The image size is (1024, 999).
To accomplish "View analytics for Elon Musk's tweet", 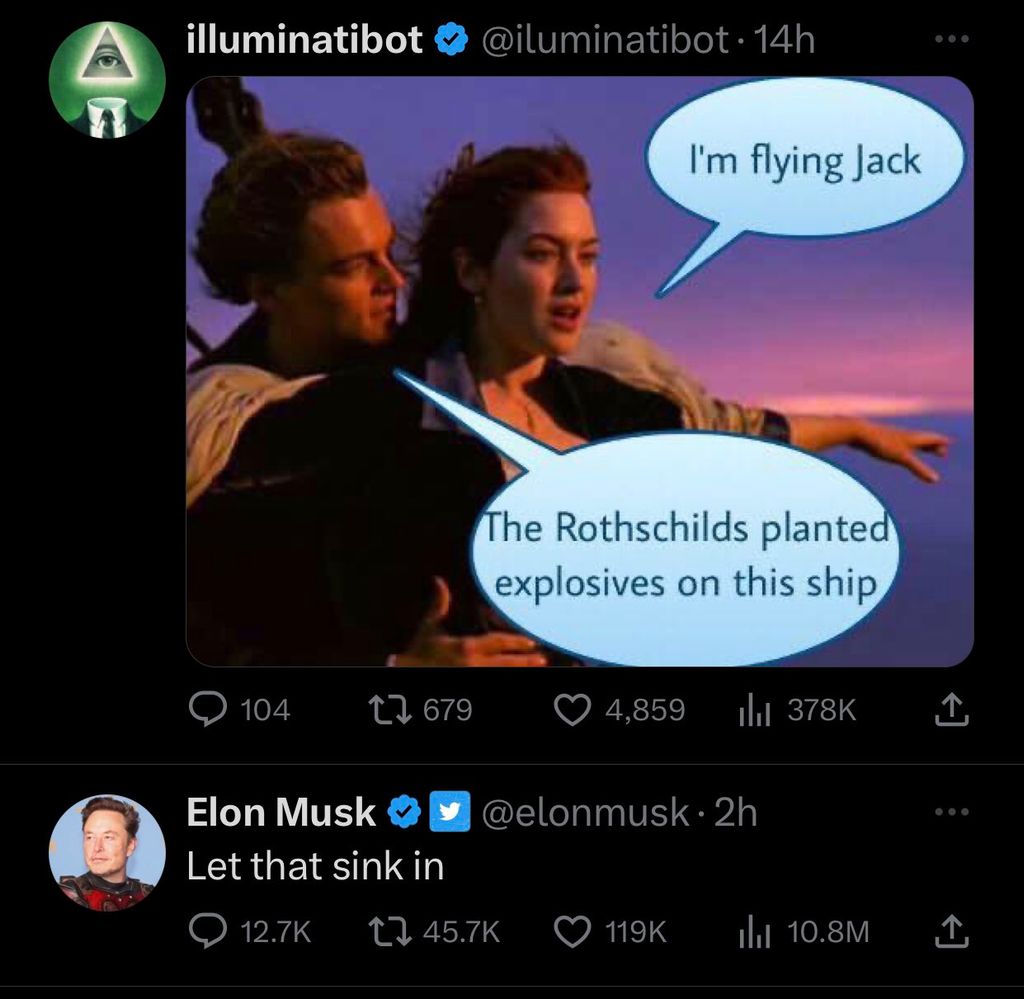I will click(752, 932).
